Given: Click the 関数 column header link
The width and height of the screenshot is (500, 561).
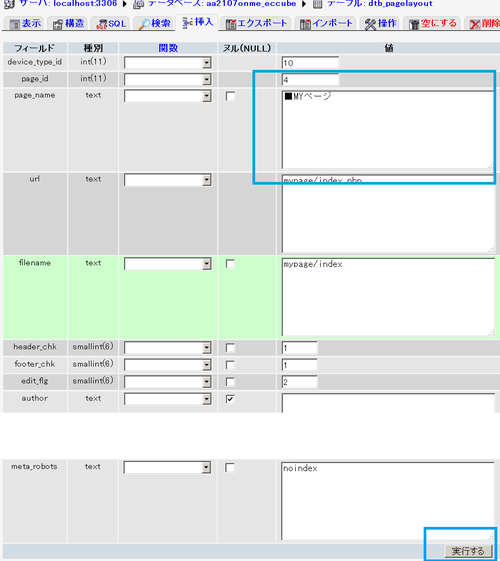Looking at the screenshot, I should (168, 48).
